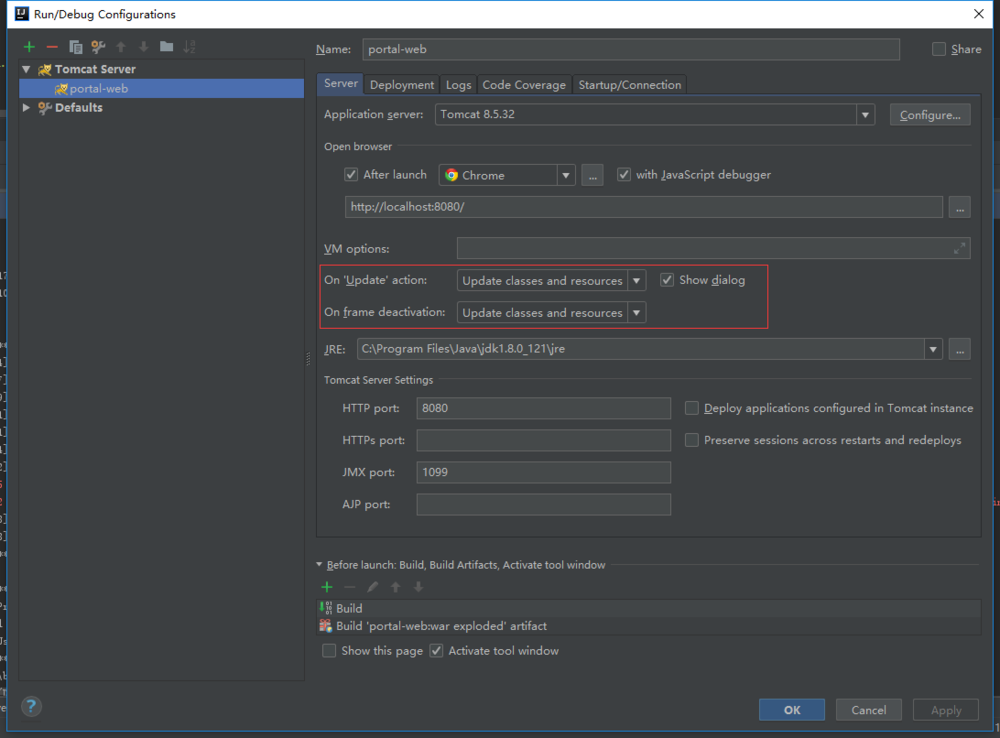The image size is (1000, 738).
Task: Switch to the Deployment tab
Action: (x=401, y=85)
